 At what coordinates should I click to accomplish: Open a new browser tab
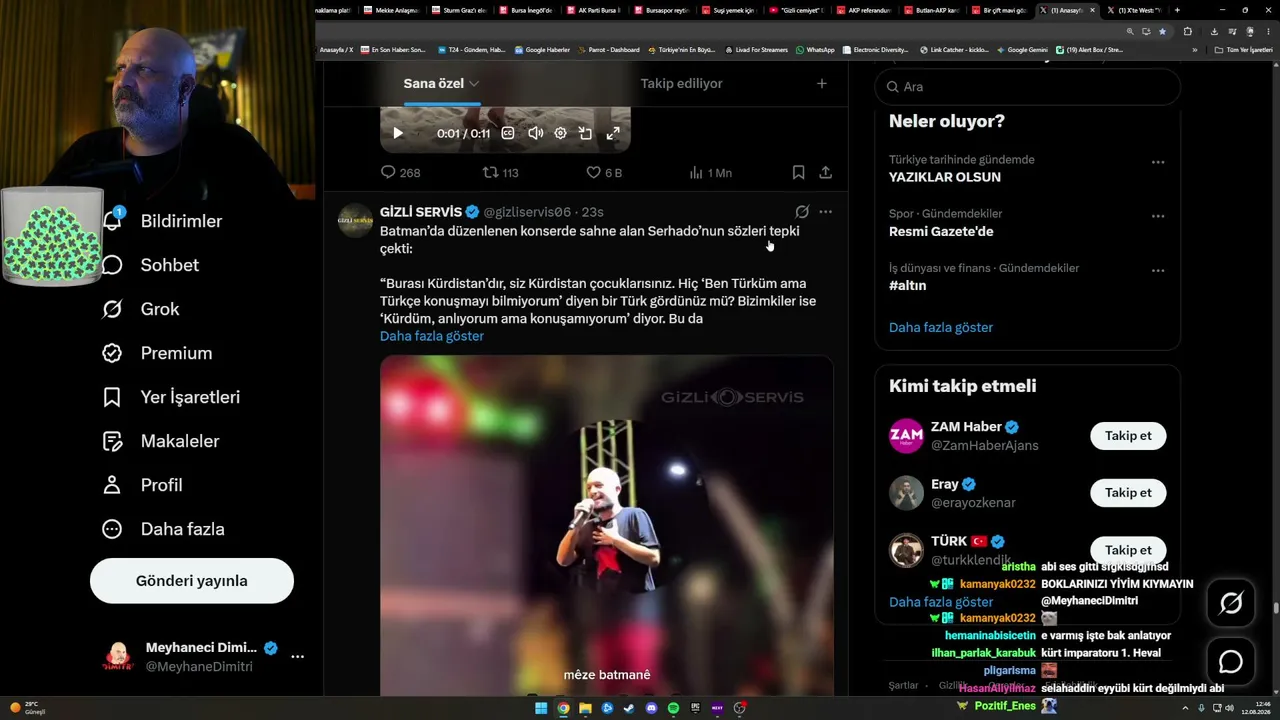pyautogui.click(x=1177, y=10)
